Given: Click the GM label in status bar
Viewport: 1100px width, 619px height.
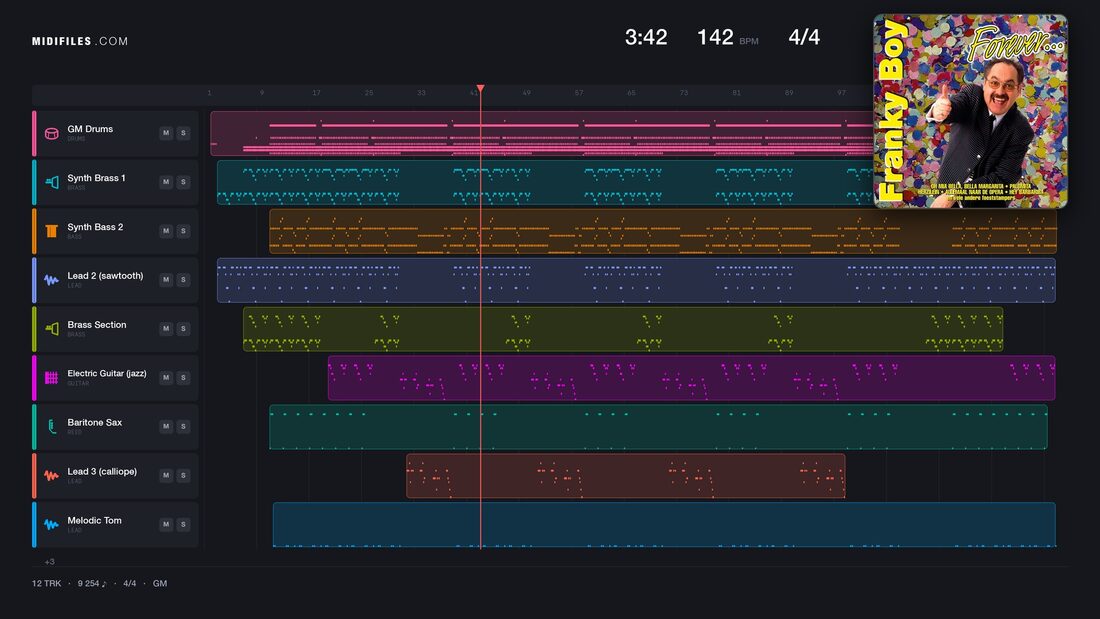Looking at the screenshot, I should [x=160, y=583].
